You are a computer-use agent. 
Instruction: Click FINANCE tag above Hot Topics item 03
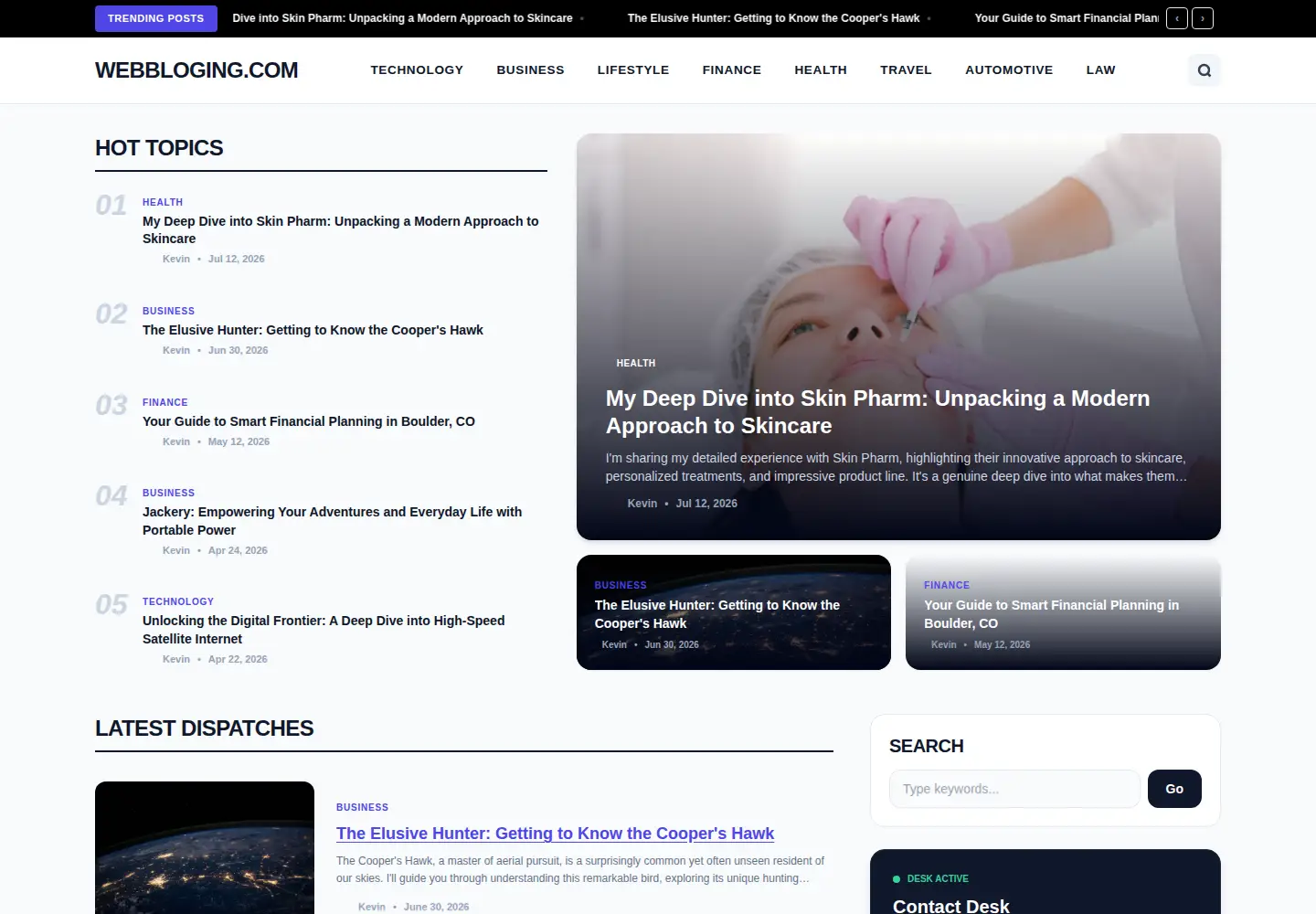tap(165, 402)
